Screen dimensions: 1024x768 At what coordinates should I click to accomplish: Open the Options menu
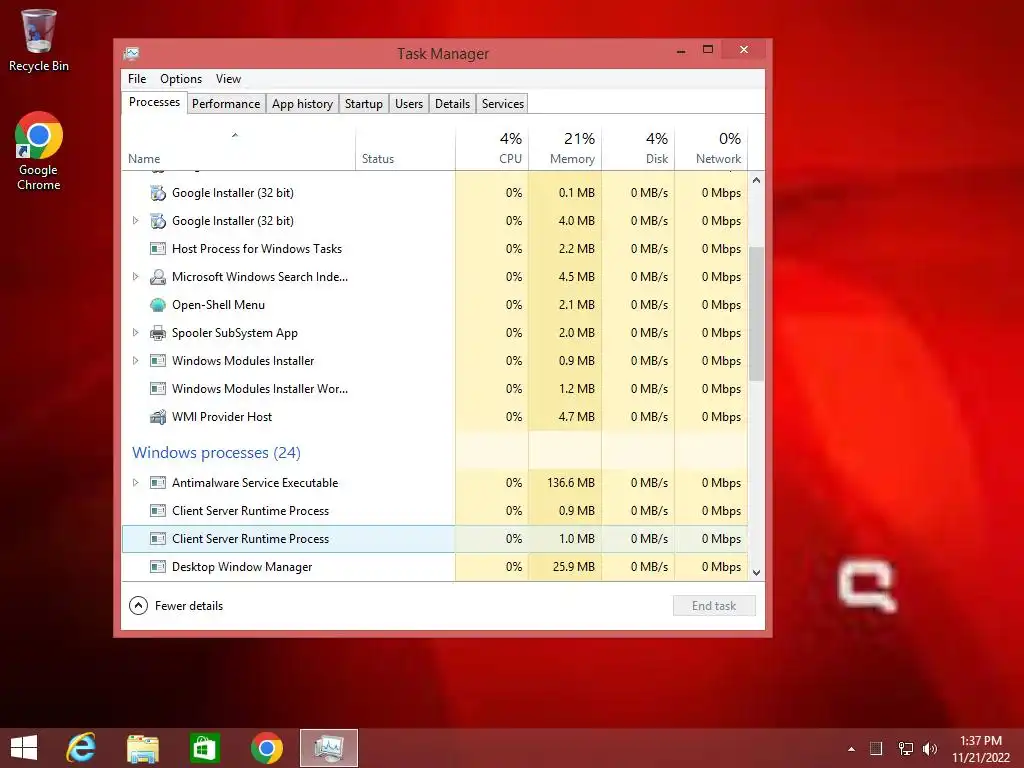coord(181,79)
